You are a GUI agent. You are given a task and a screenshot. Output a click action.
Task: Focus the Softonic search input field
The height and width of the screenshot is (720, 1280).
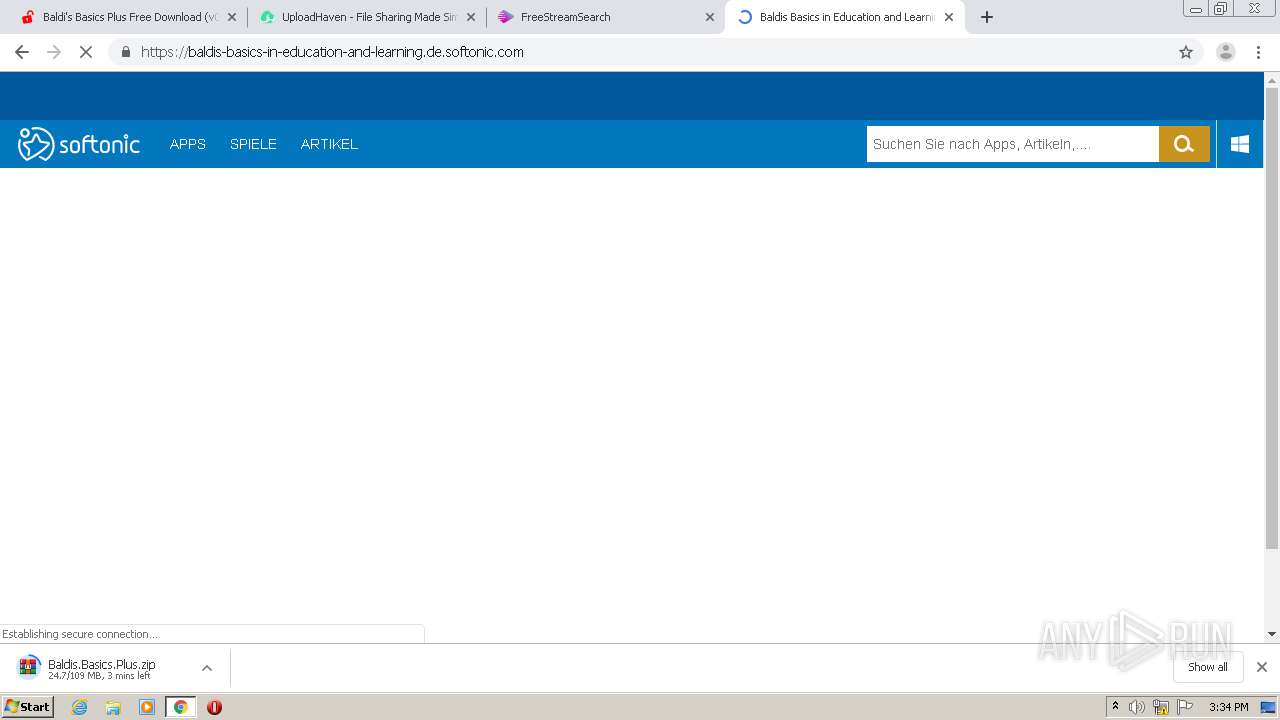tap(1012, 144)
